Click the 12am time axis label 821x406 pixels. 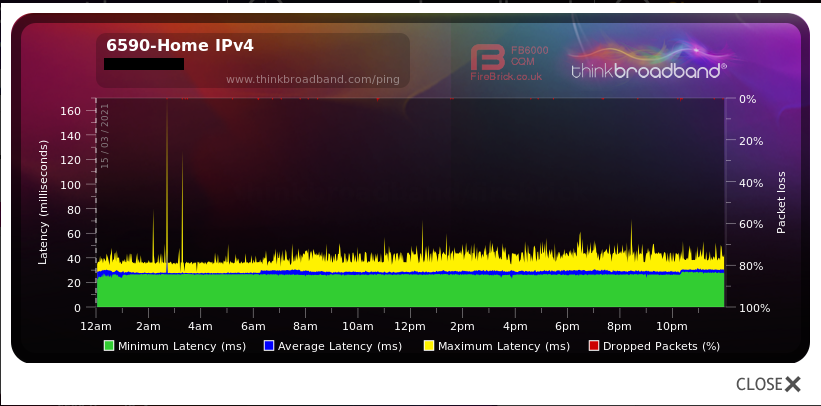[96, 326]
